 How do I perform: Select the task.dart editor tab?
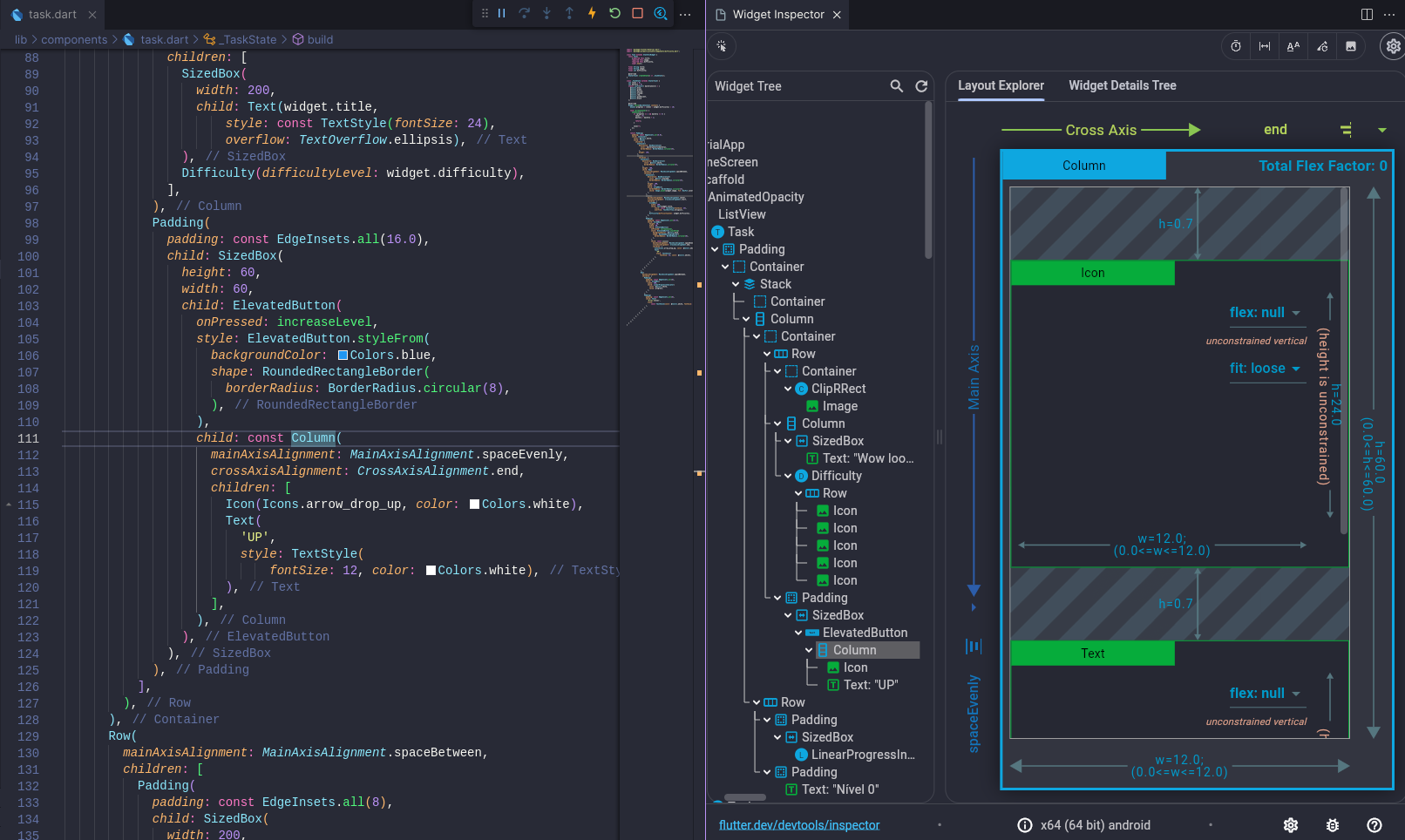[52, 15]
